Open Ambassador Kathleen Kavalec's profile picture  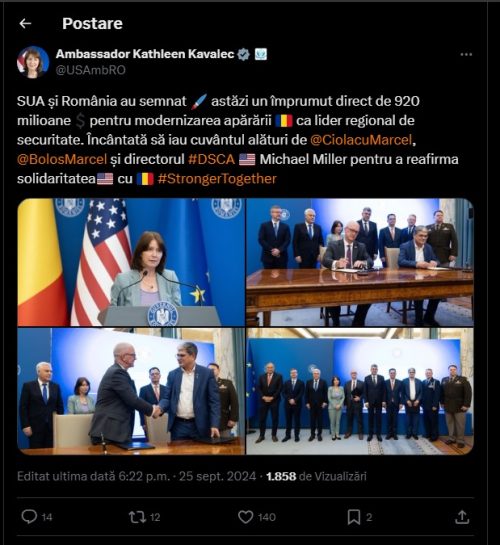pyautogui.click(x=33, y=62)
